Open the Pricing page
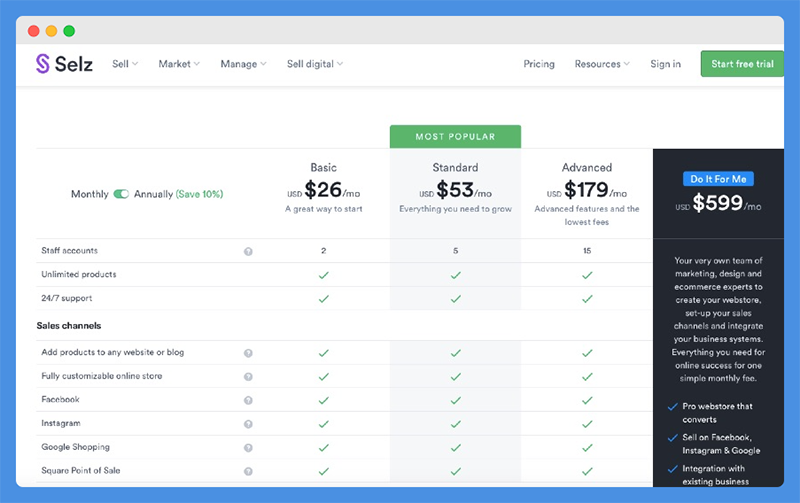 pyautogui.click(x=539, y=64)
